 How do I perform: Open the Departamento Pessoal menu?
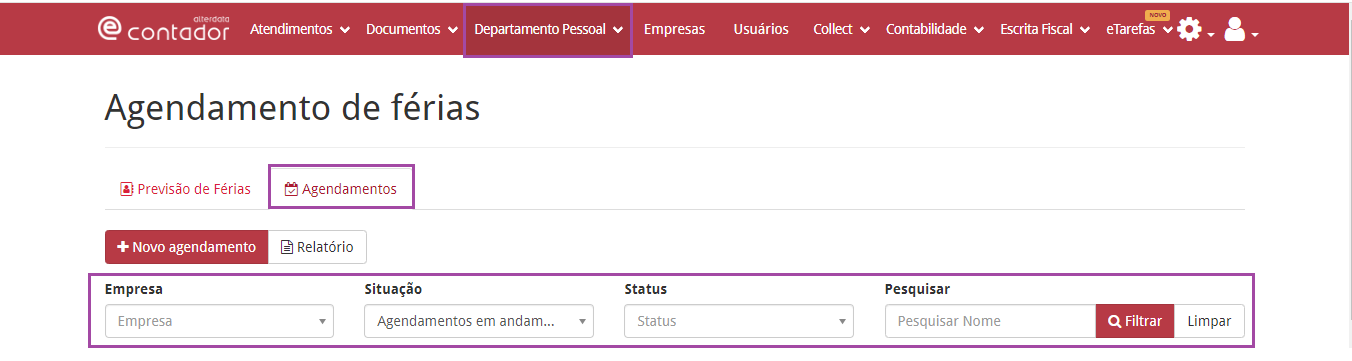pyautogui.click(x=549, y=30)
